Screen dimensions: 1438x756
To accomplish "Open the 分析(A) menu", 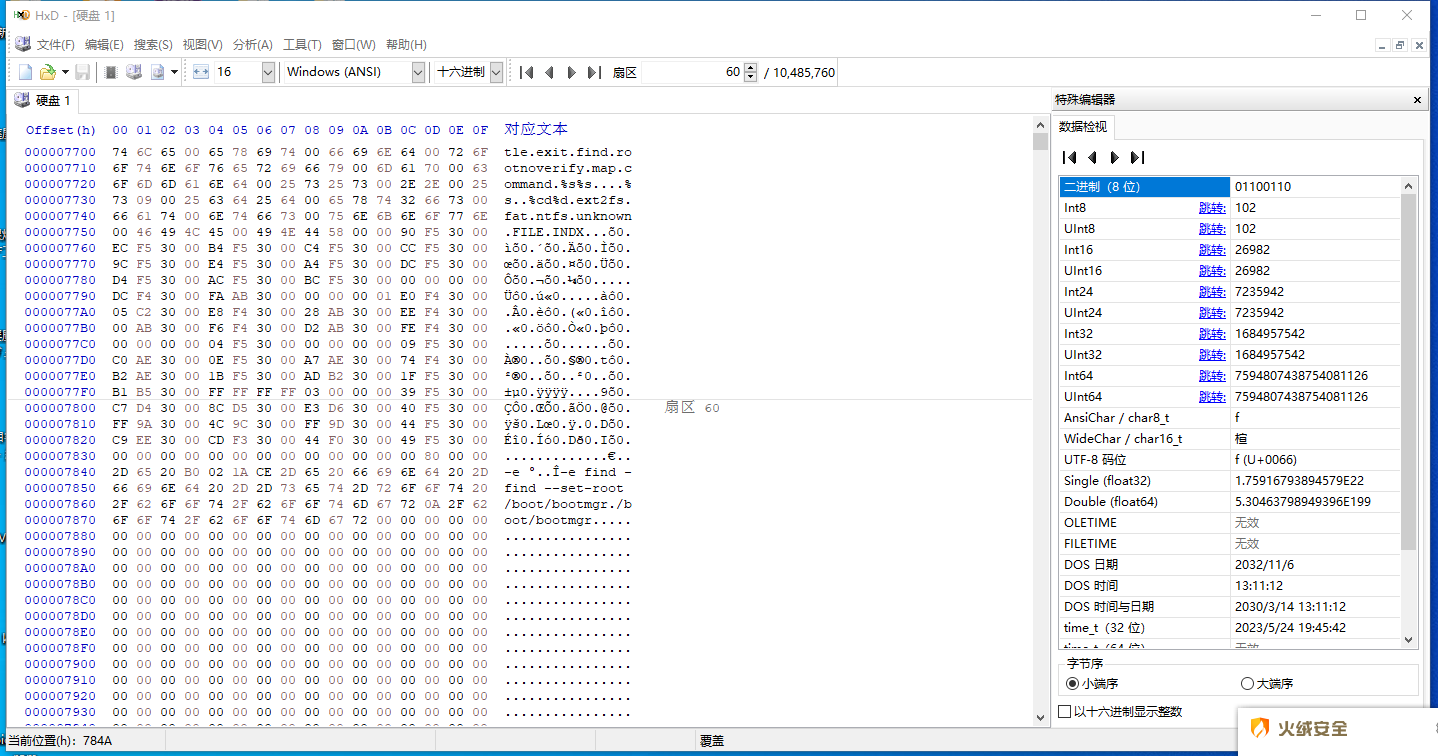I will [x=252, y=45].
